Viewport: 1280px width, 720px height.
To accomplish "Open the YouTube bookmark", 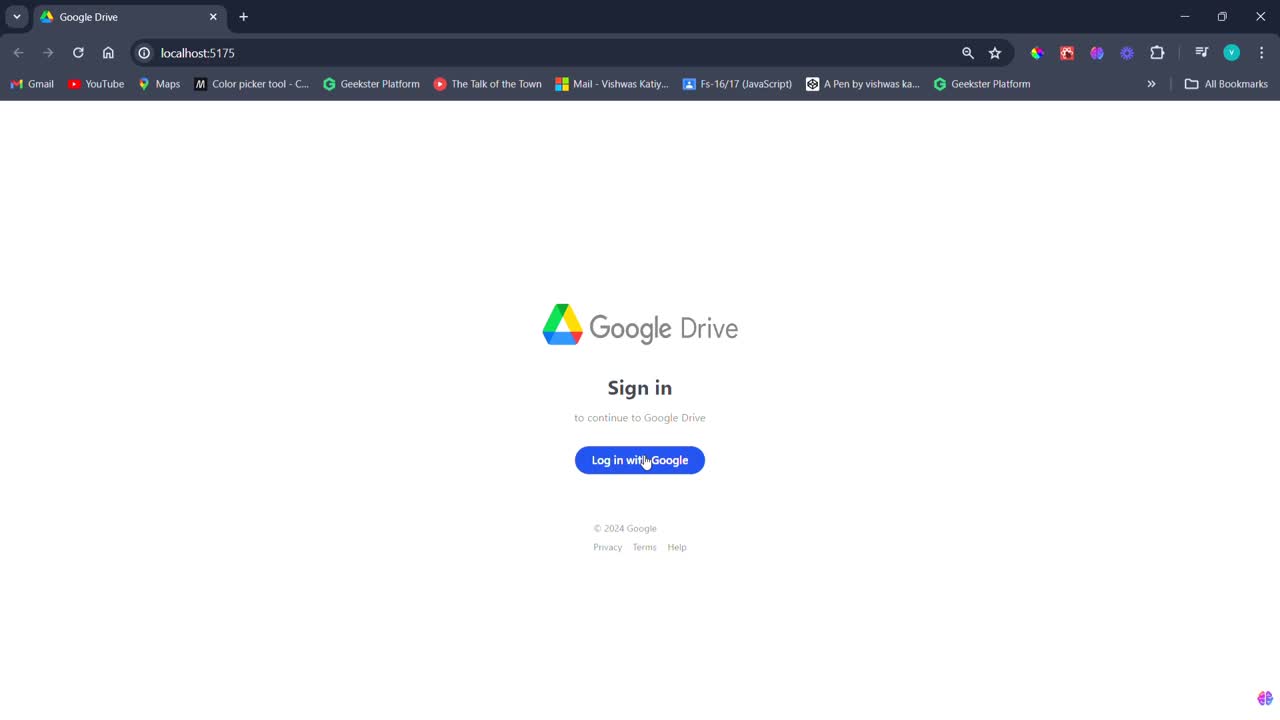I will pos(96,84).
